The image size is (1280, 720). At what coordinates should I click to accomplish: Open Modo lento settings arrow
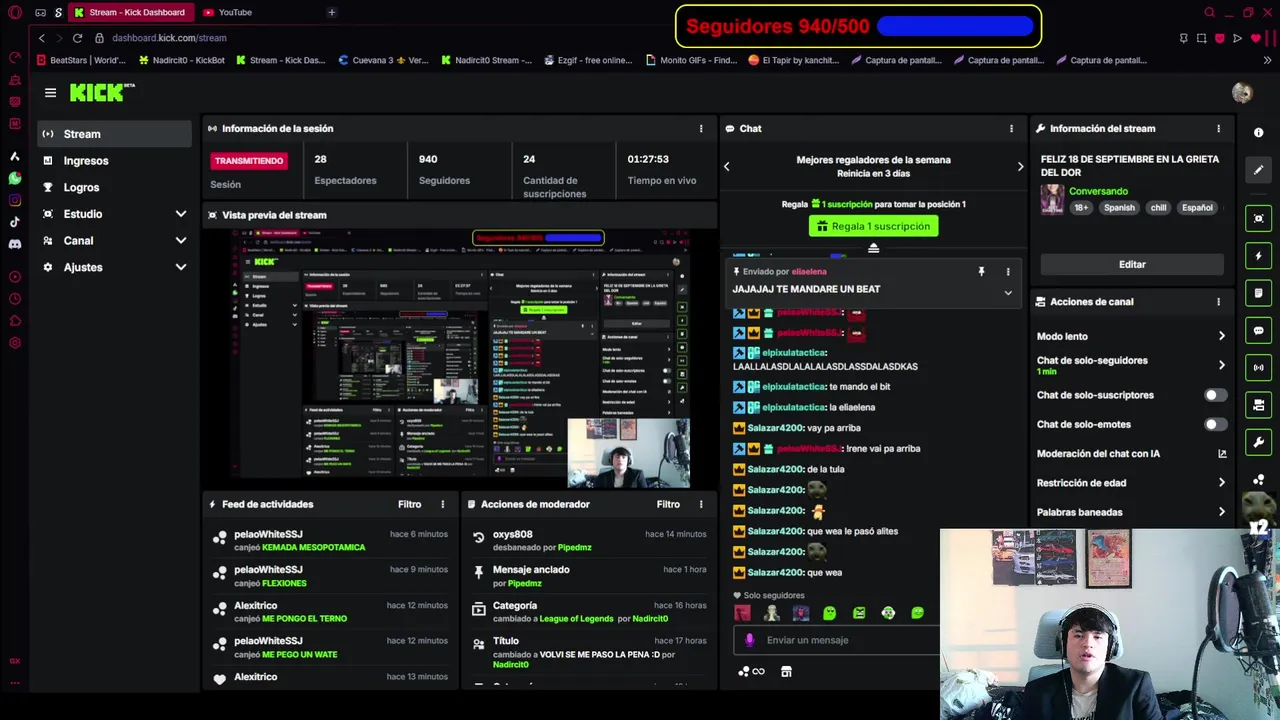pos(1221,336)
